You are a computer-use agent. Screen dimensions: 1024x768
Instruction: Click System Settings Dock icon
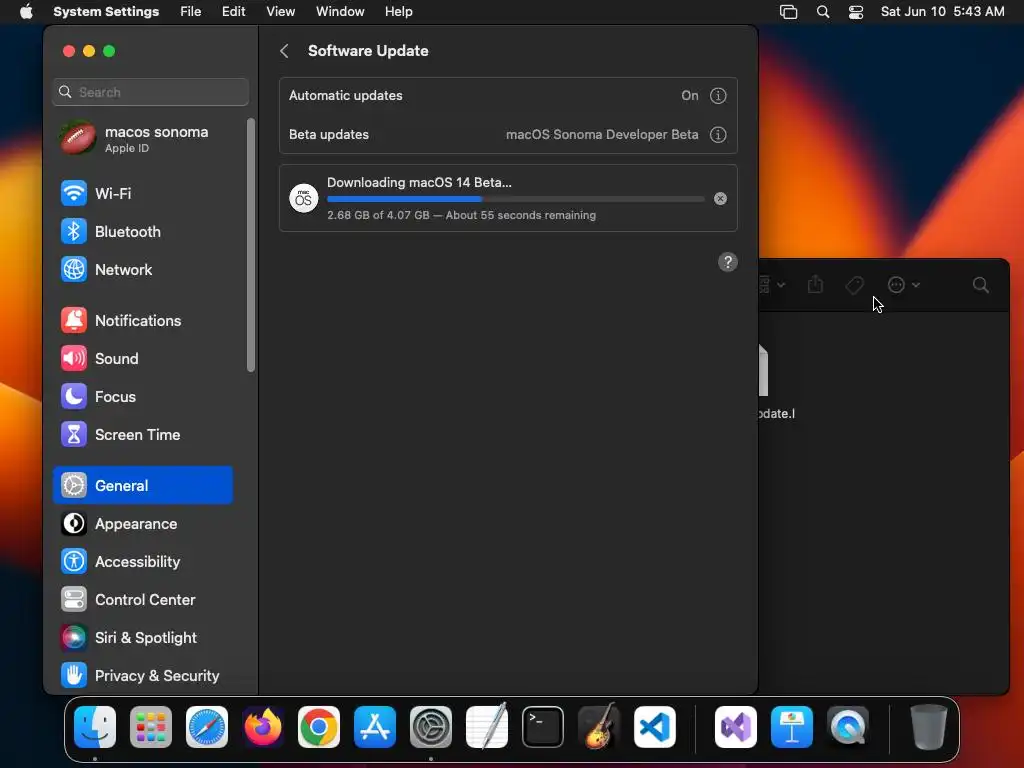431,727
